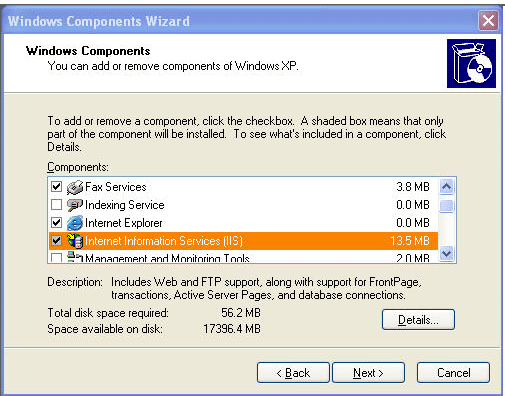Screen dimensions: 505x396
Task: Click the Internet Explorer globe icon
Action: point(75,223)
